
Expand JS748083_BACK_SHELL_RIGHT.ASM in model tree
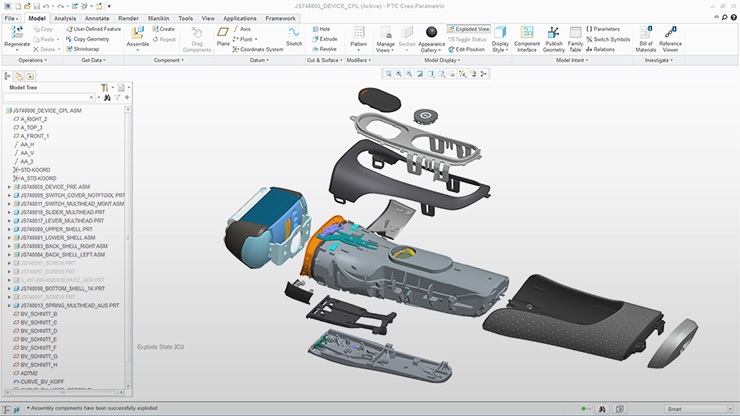point(9,245)
